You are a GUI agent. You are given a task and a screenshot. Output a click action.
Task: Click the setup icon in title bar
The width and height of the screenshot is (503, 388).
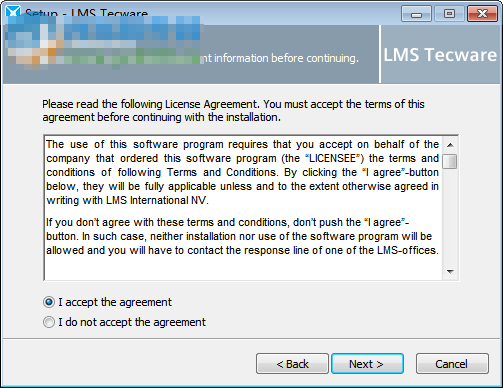(13, 12)
